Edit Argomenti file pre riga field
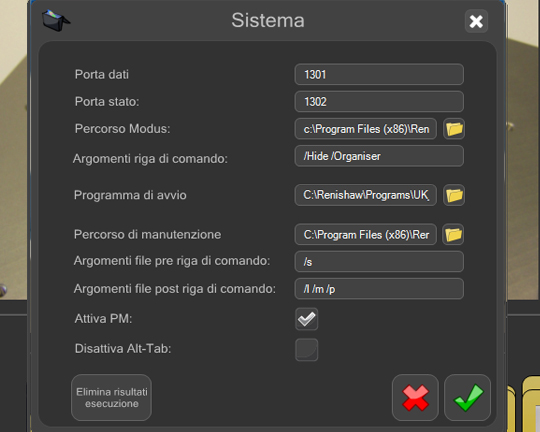Image resolution: width=540 pixels, height=432 pixels. pos(379,261)
